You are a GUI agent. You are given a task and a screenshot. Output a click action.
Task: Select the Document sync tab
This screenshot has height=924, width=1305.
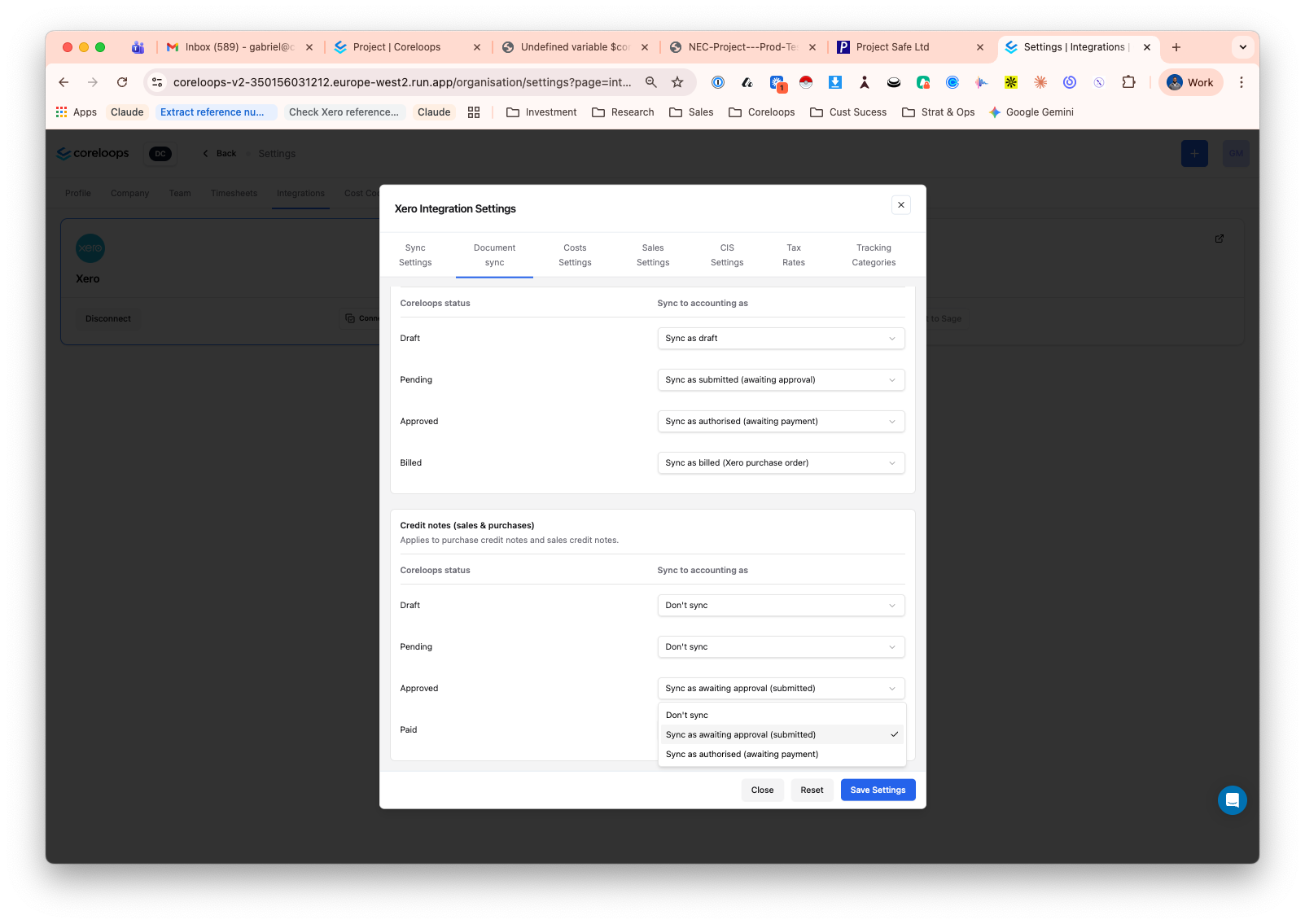pos(494,256)
